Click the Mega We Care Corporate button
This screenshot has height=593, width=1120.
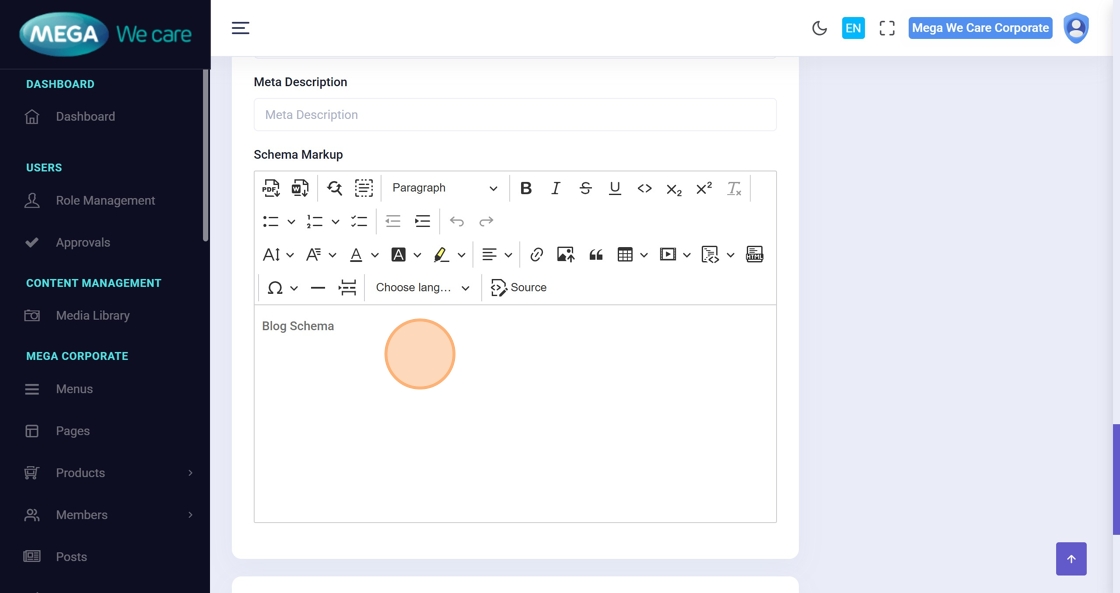(x=980, y=28)
